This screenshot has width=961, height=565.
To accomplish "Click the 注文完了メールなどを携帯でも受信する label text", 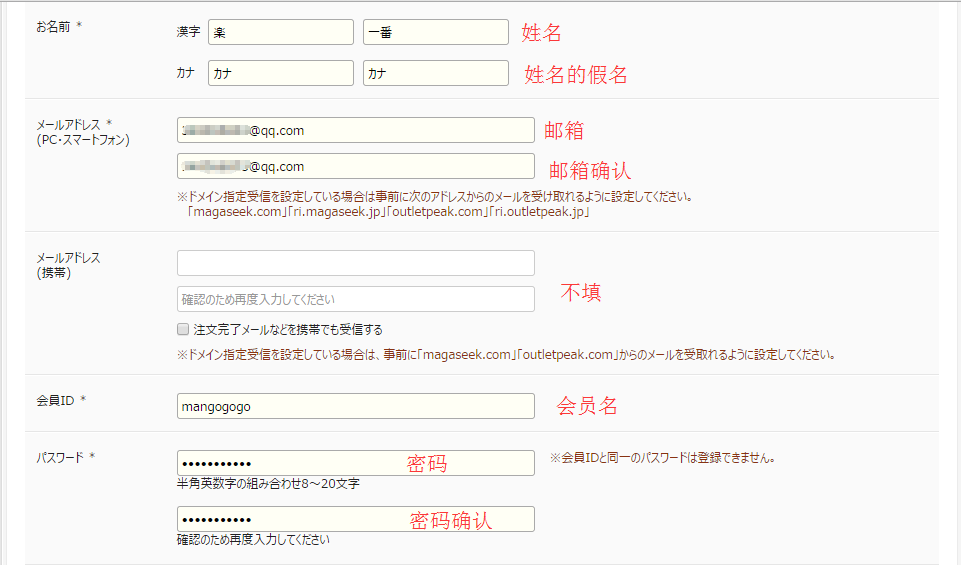I will point(288,329).
